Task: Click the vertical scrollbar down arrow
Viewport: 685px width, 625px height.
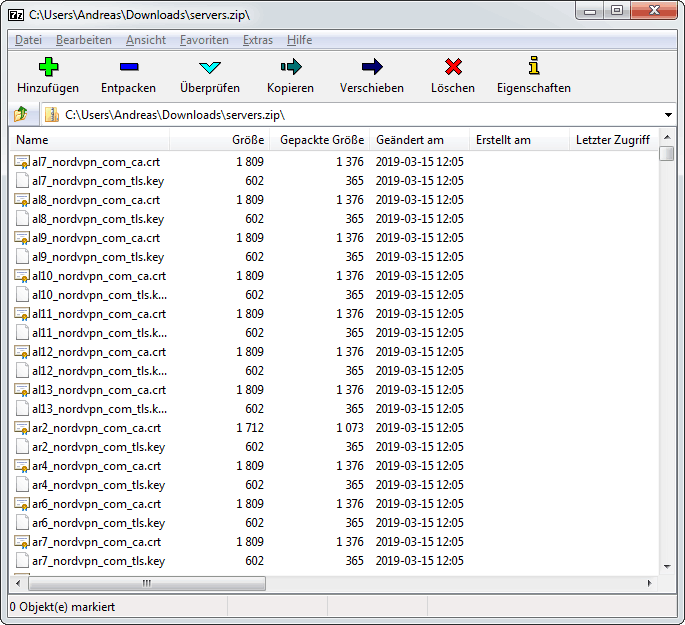Action: click(667, 567)
